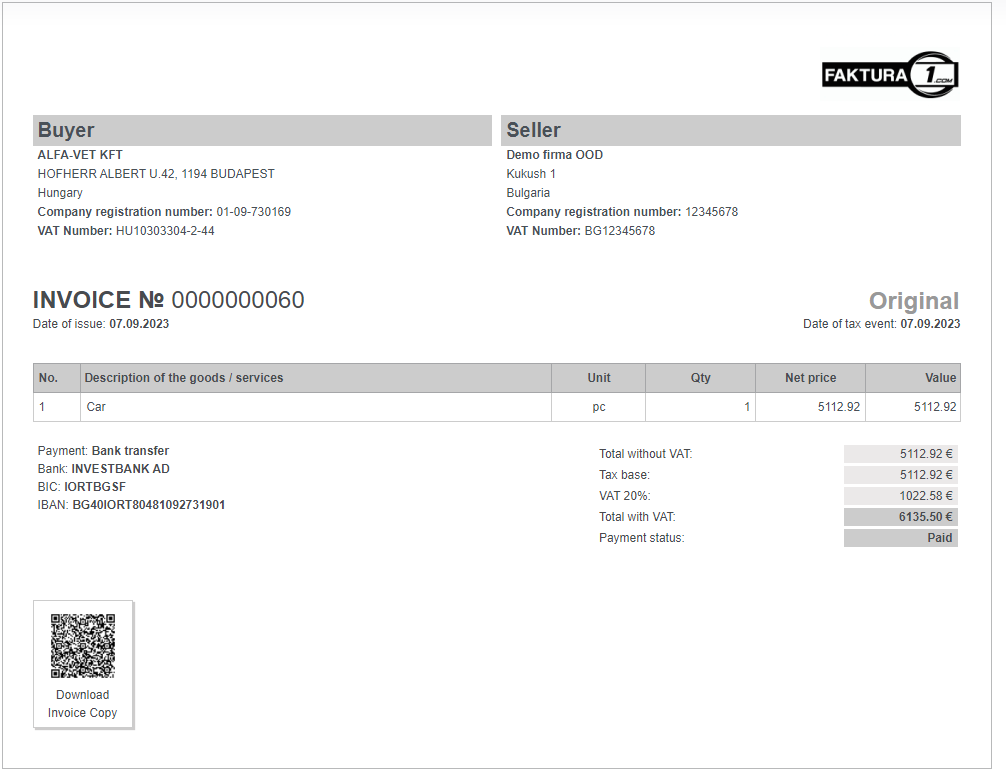Click the Original label

point(913,301)
